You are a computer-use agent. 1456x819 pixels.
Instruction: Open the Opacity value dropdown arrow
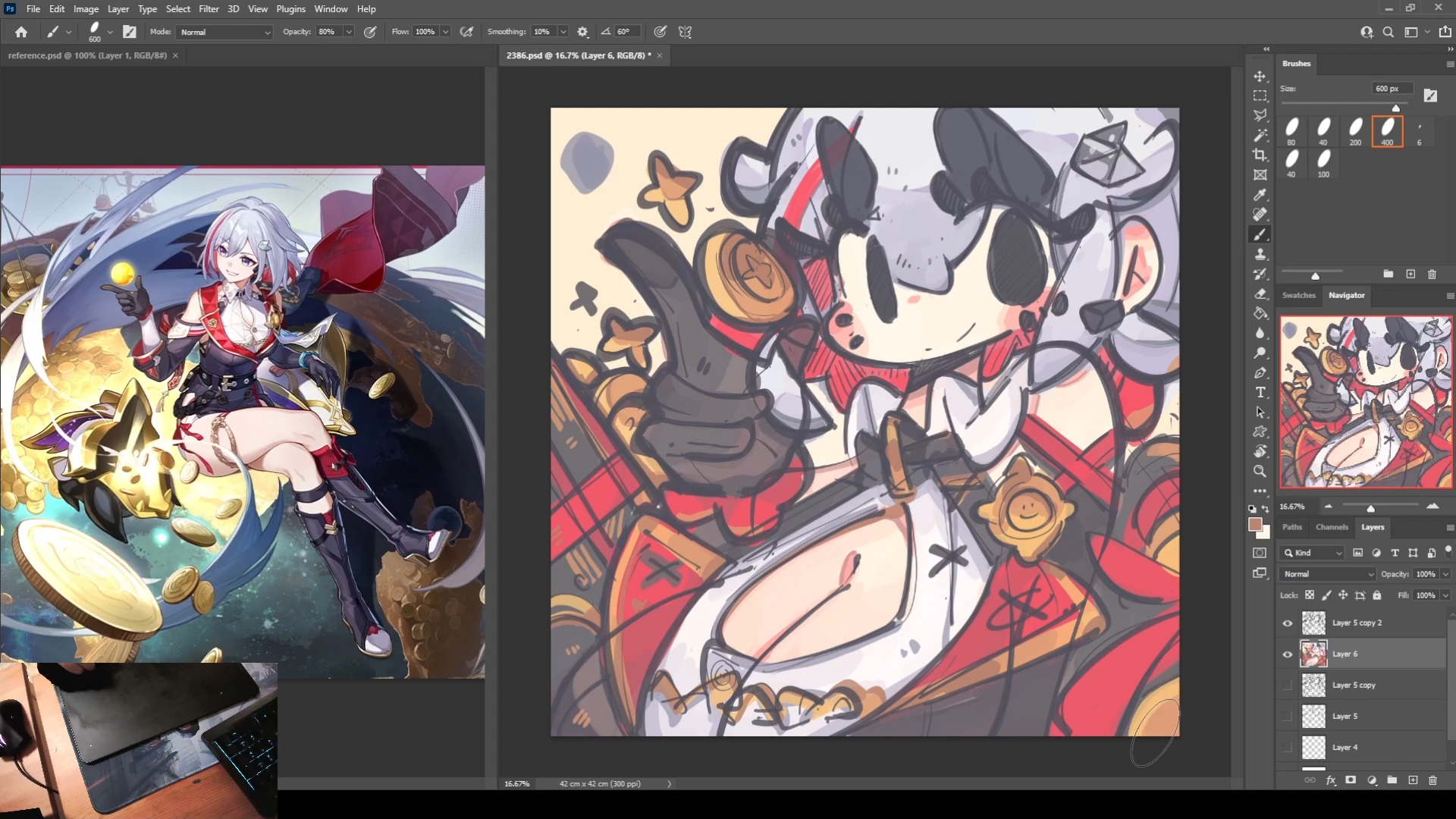tap(349, 32)
